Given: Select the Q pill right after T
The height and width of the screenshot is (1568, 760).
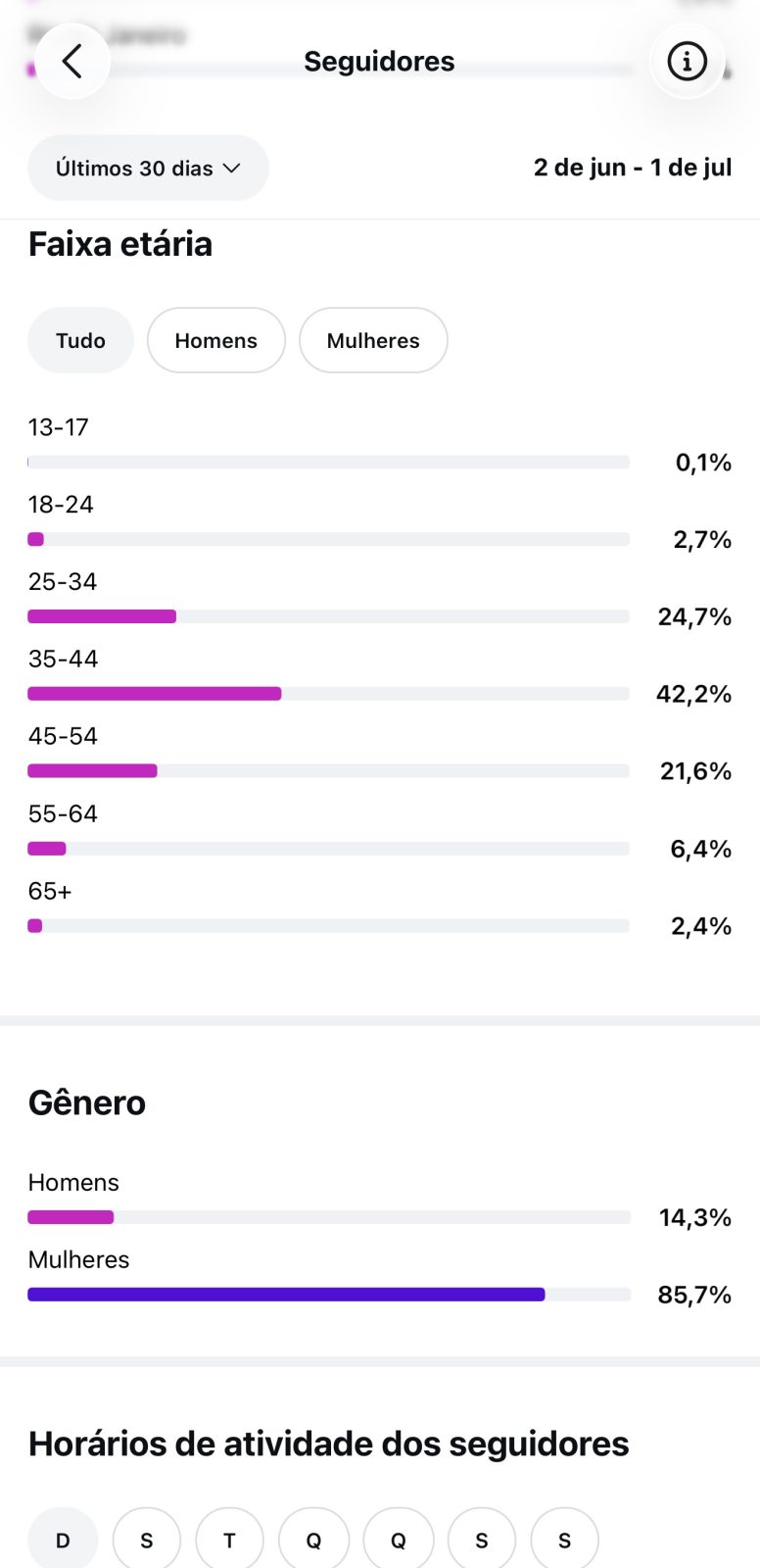Looking at the screenshot, I should point(313,1540).
